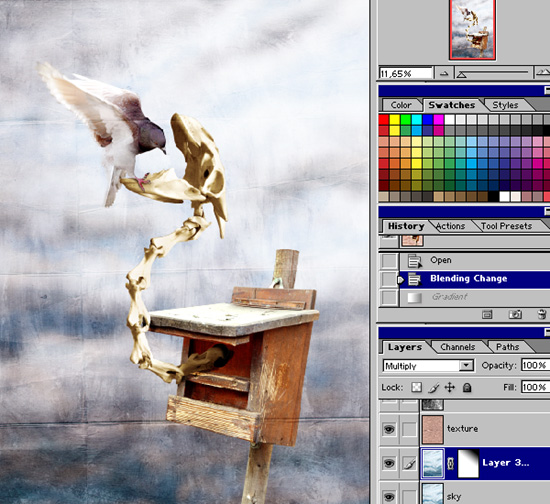Click the zoom percentage field in Navigator
The image size is (550, 504).
(x=405, y=74)
